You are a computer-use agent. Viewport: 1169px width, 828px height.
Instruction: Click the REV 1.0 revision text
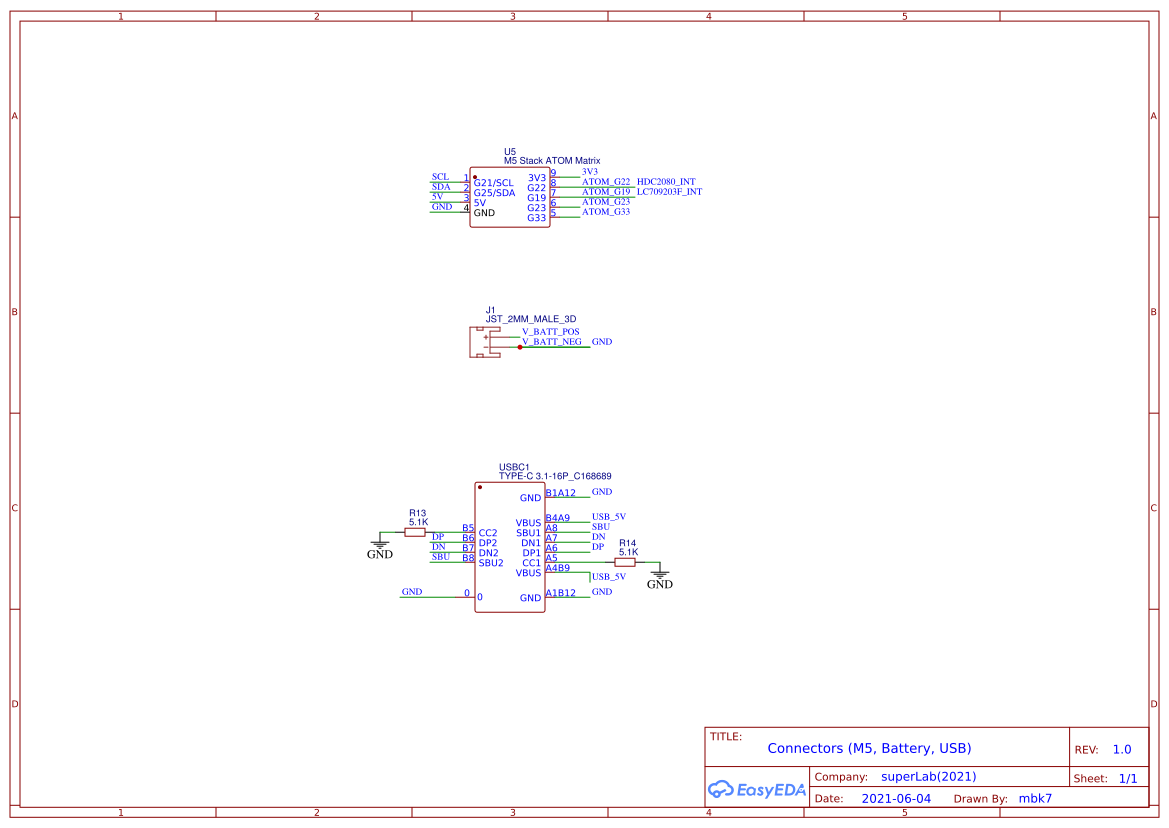click(x=1122, y=748)
